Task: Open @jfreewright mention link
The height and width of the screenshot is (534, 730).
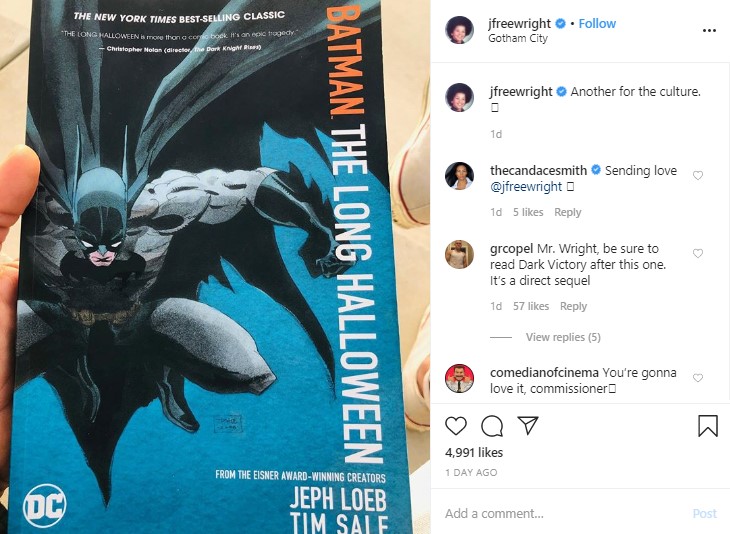Action: coord(526,187)
